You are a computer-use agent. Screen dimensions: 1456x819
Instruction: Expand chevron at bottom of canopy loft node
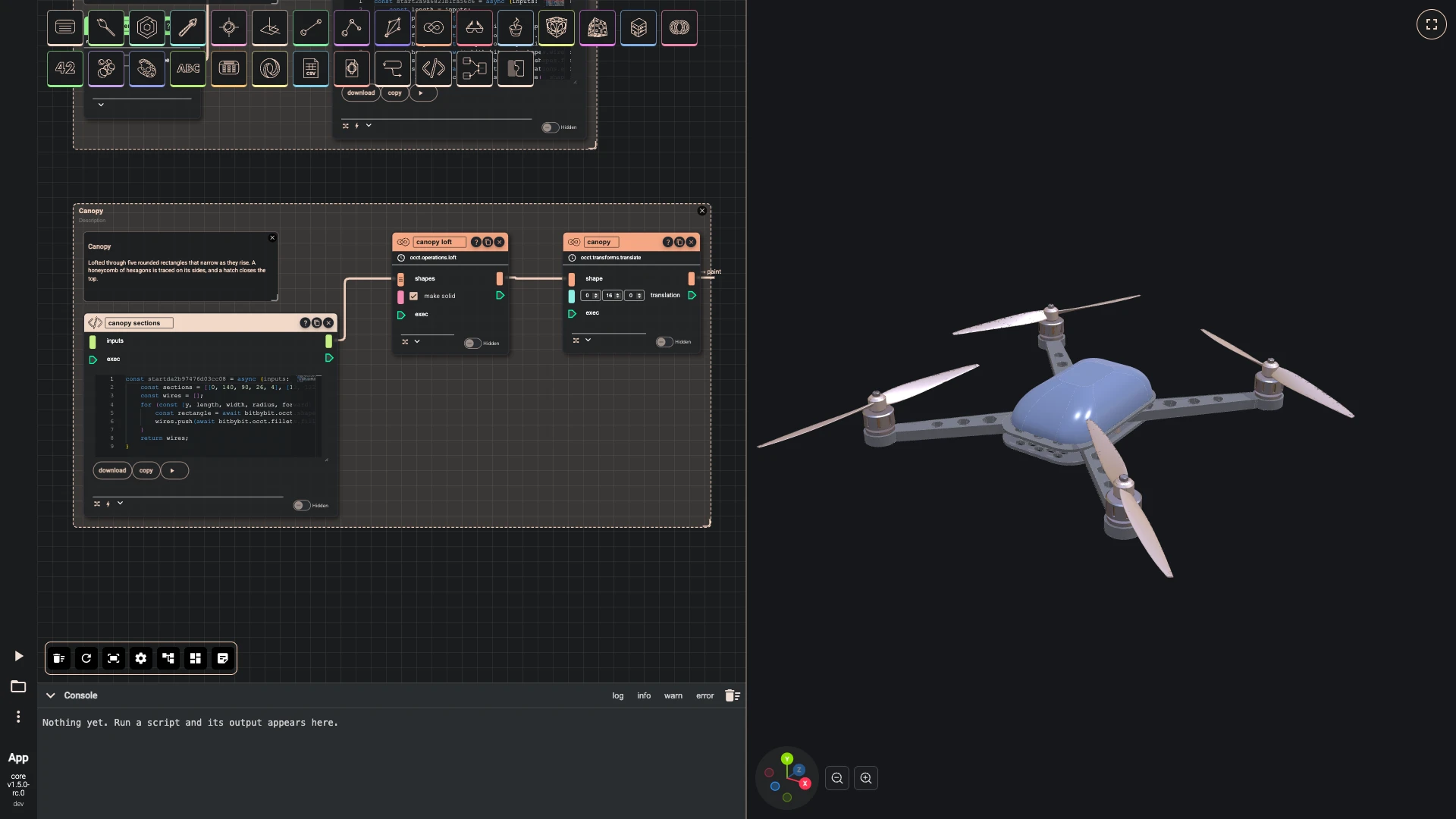pyautogui.click(x=417, y=342)
